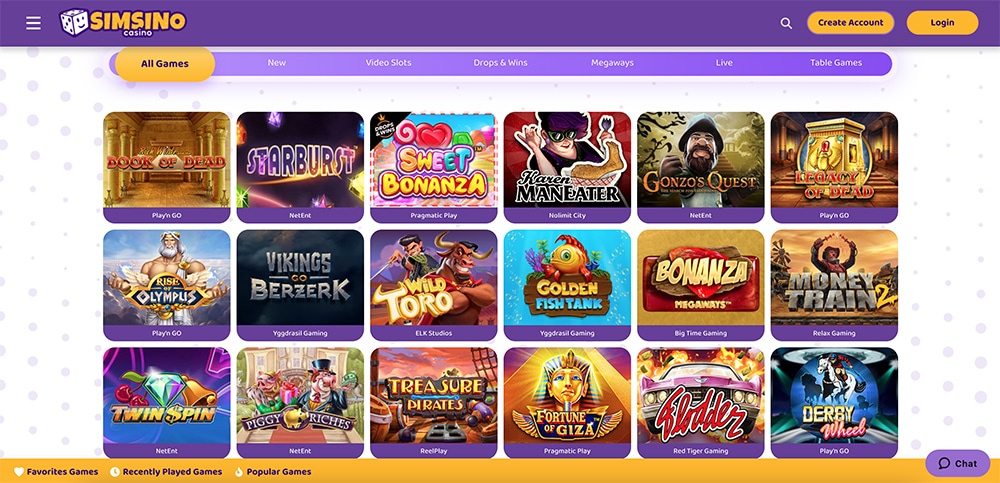1000x483 pixels.
Task: Switch to the Video Slots tab
Action: 388,63
